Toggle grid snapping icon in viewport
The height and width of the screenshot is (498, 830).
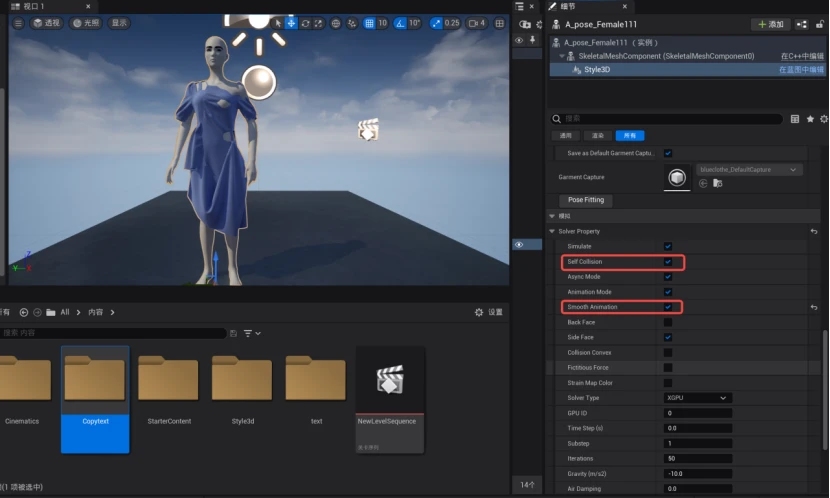(x=369, y=23)
